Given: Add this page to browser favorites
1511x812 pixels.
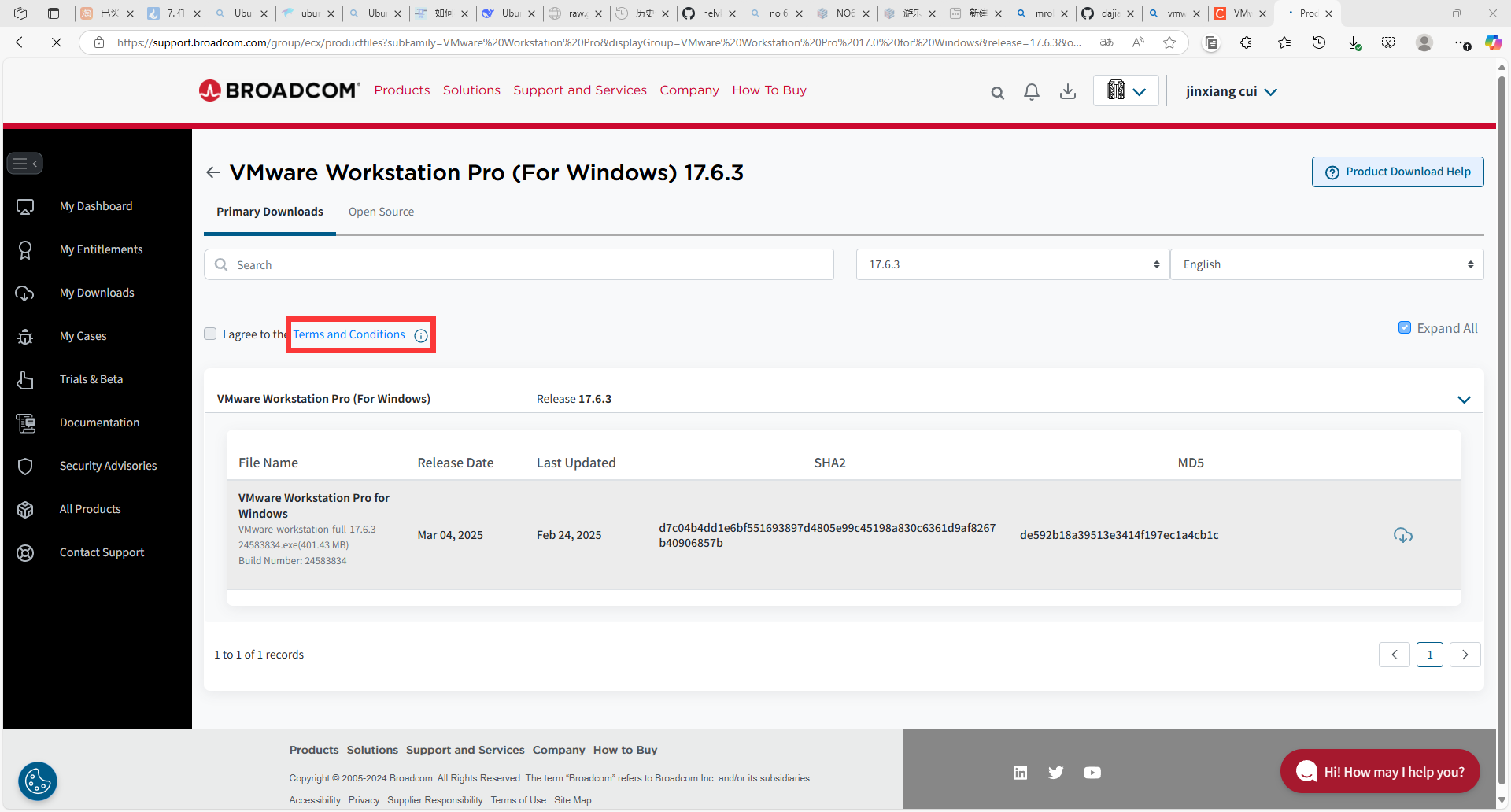Looking at the screenshot, I should (x=1170, y=42).
